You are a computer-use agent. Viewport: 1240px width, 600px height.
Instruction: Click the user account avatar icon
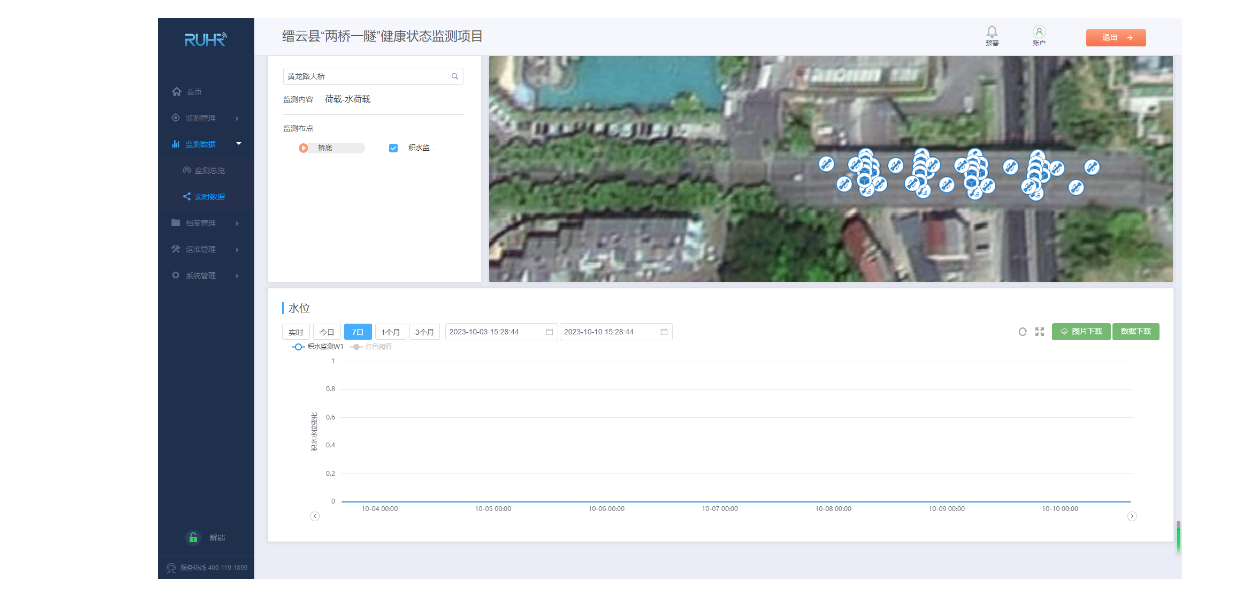point(1039,33)
